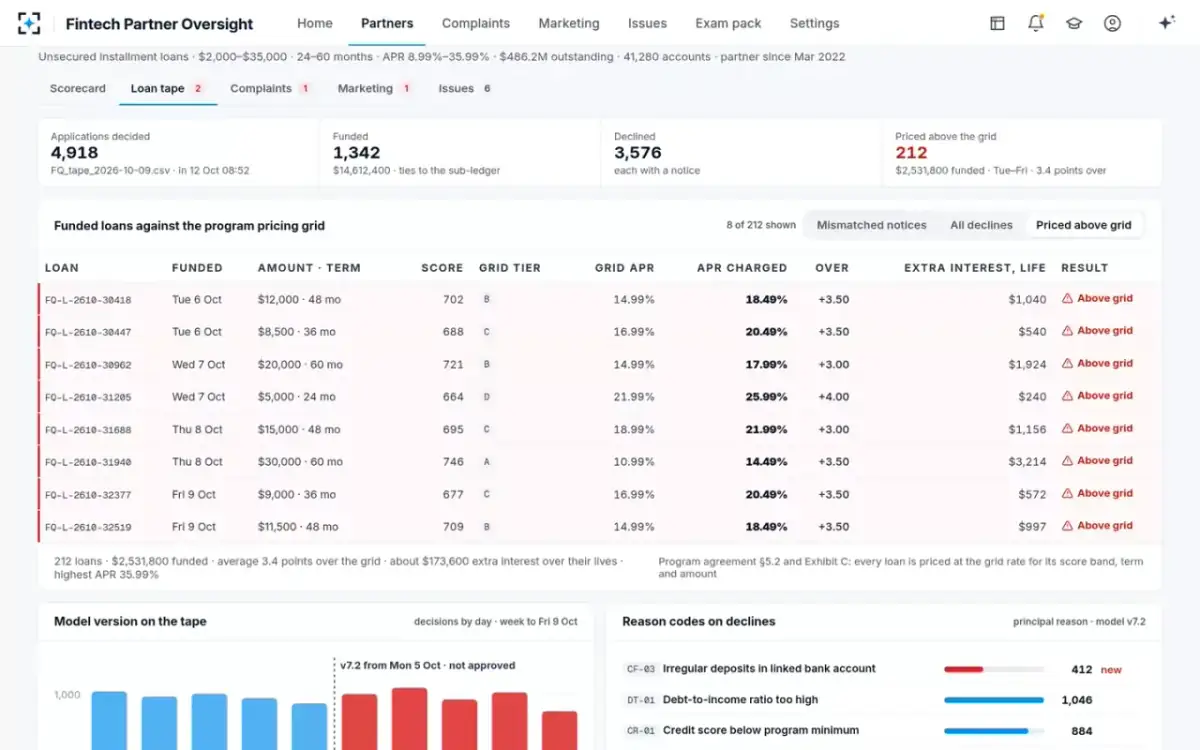Switch filter to Mismatched notices
The height and width of the screenshot is (750, 1200).
871,225
